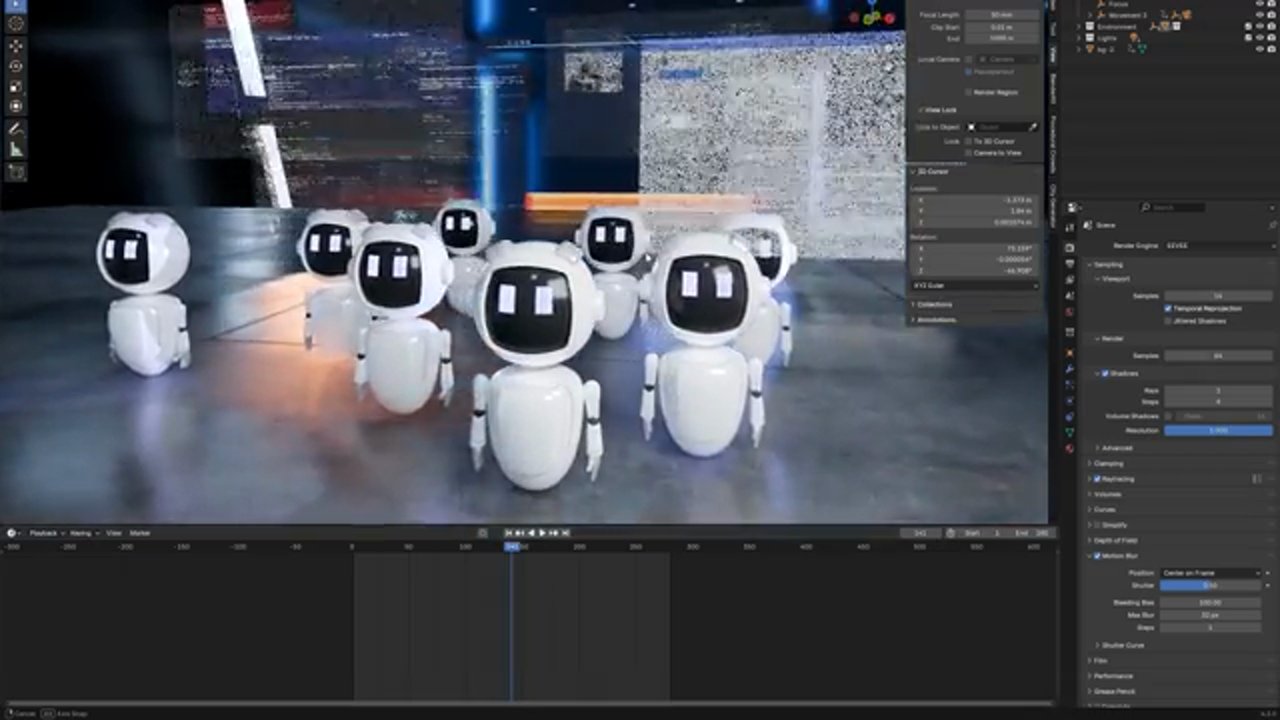Select the Measure tool
Screen dimensions: 1280x720
click(16, 149)
